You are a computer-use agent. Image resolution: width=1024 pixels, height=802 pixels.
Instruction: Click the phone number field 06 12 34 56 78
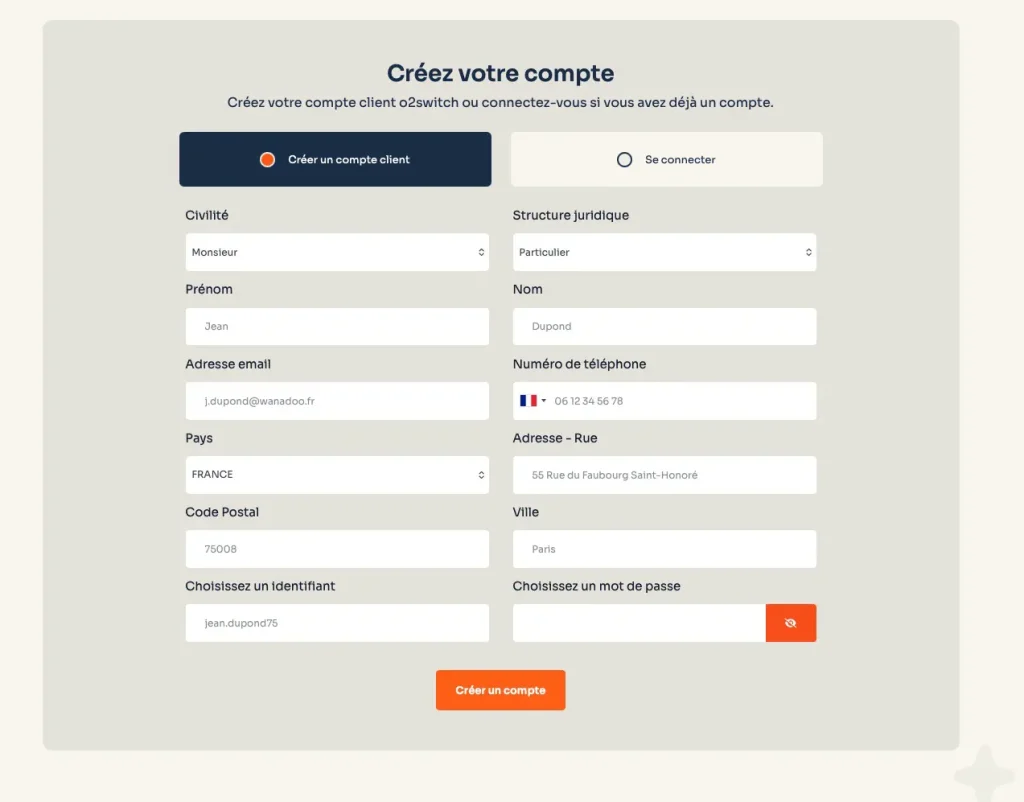(x=683, y=401)
